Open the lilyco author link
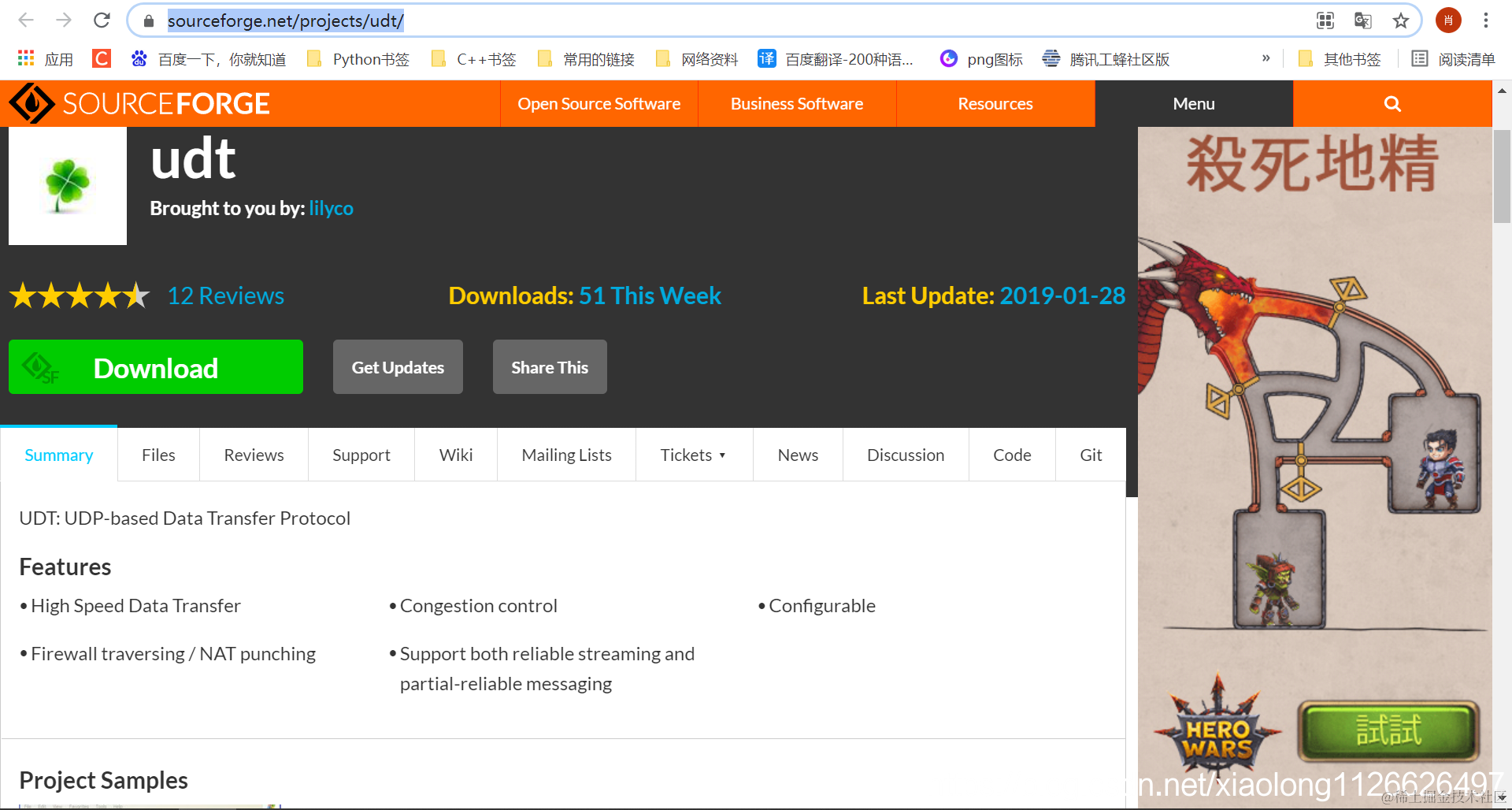This screenshot has height=810, width=1512. [331, 208]
